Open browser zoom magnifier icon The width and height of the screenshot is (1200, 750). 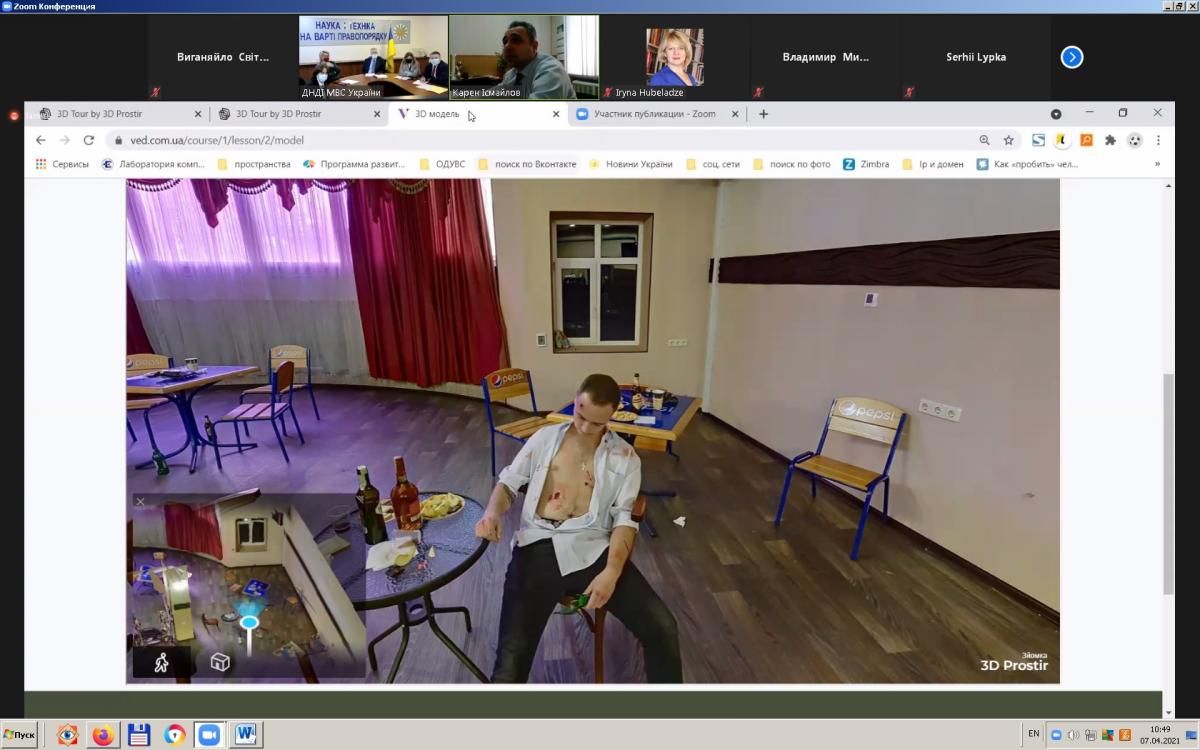(x=985, y=140)
